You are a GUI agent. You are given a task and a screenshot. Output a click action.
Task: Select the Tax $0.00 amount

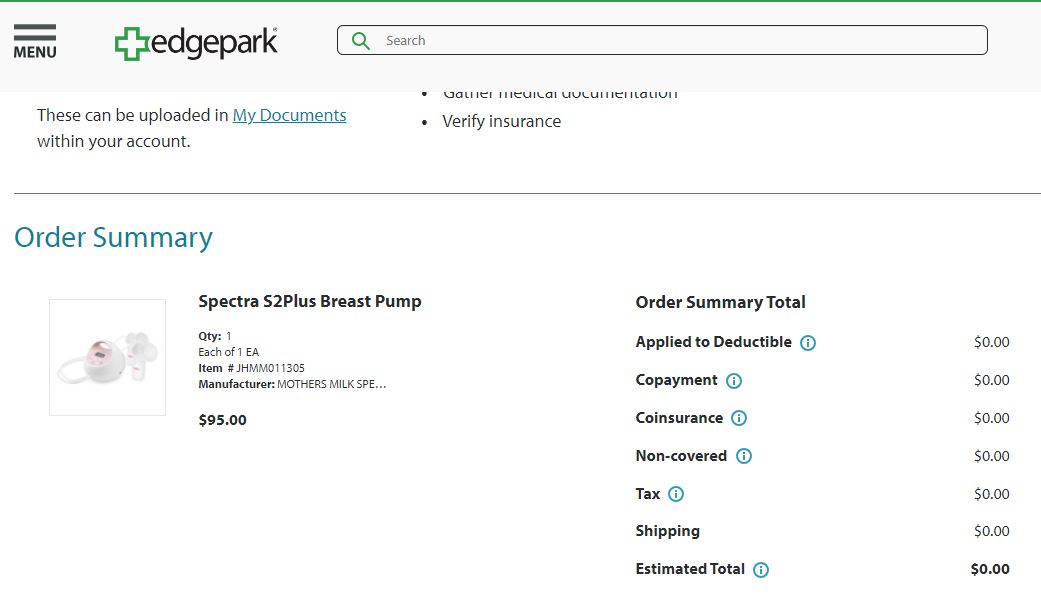(991, 494)
